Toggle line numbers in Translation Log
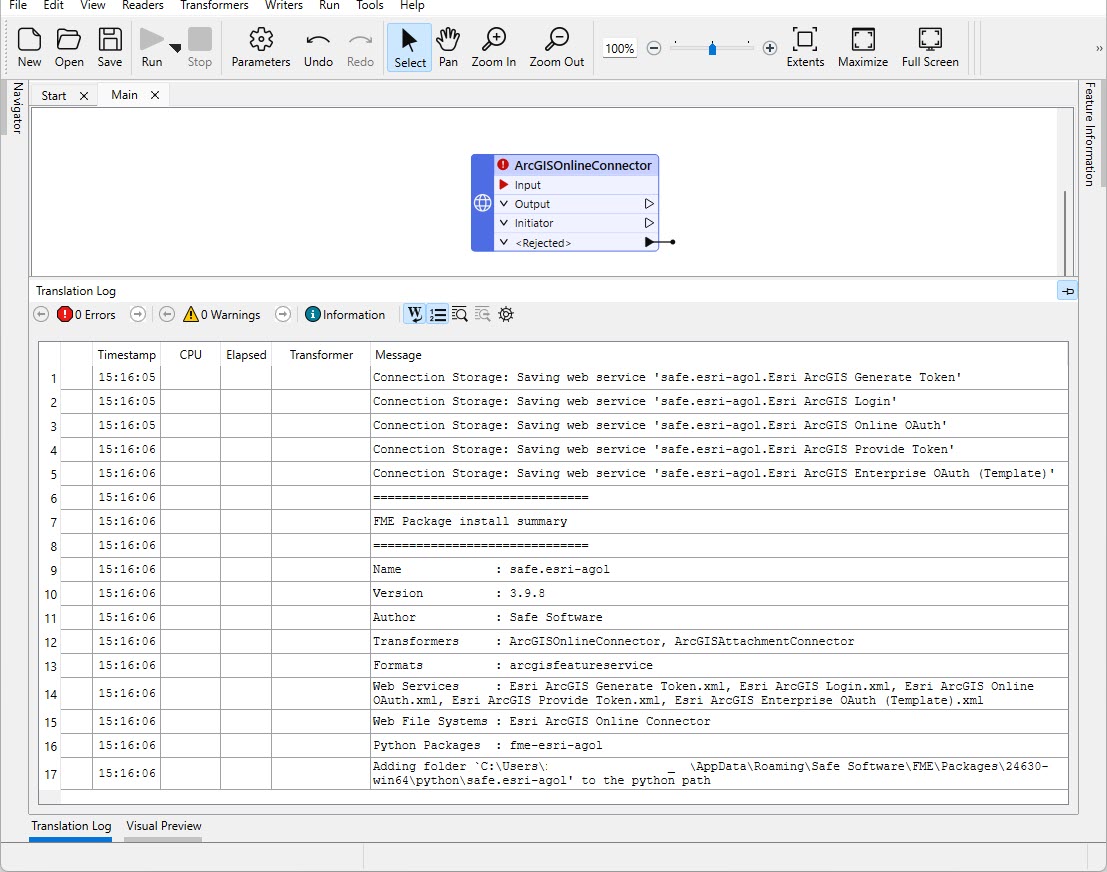Screen dimensions: 1107x872 coord(438,314)
